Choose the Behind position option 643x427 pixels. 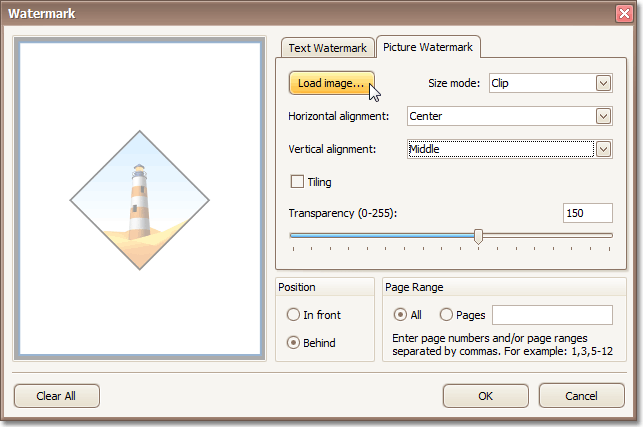[x=293, y=342]
